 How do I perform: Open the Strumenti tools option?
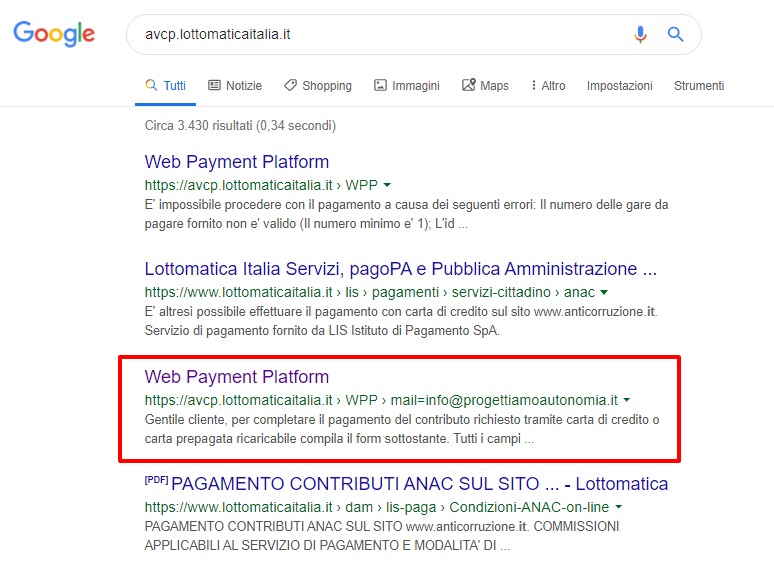(699, 85)
